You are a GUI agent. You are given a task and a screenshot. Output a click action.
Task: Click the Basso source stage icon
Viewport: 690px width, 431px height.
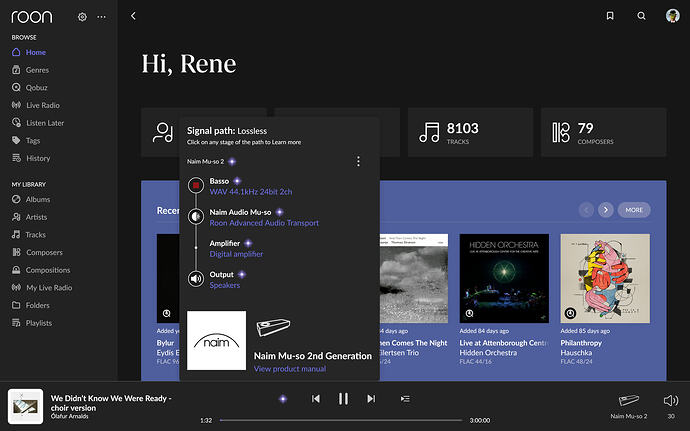click(x=196, y=185)
